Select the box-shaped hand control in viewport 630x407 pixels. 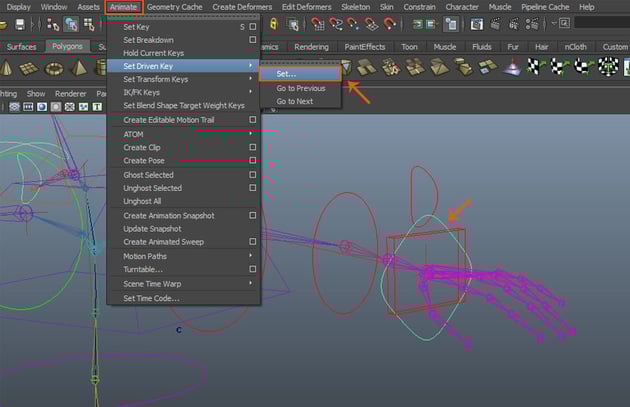[426, 271]
